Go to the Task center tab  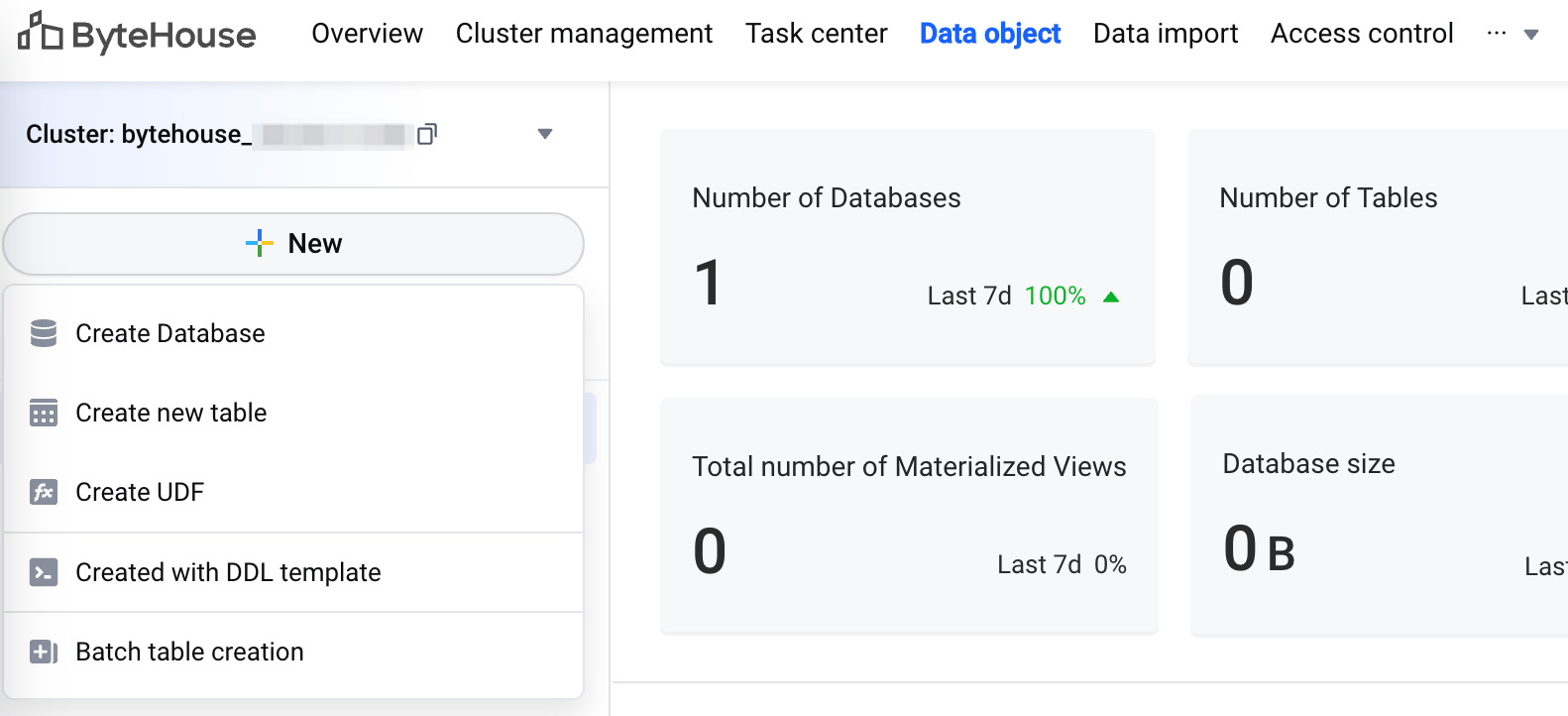click(x=816, y=34)
